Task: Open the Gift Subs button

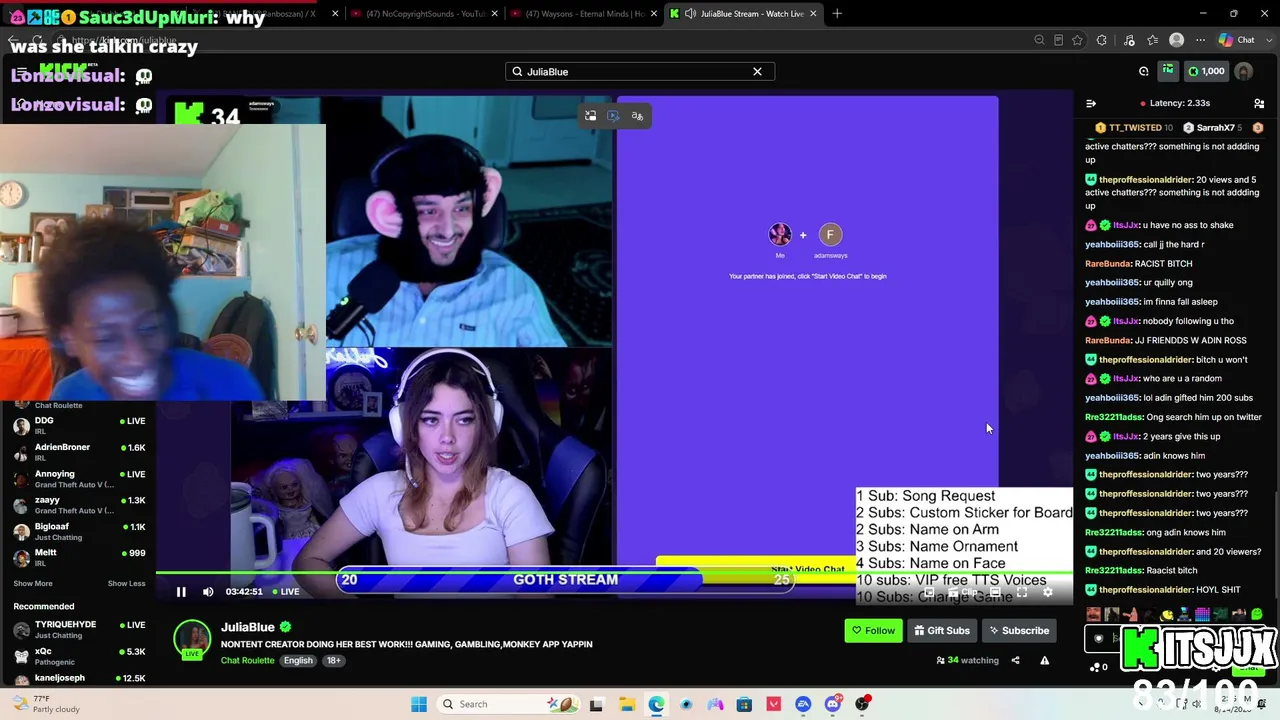Action: [x=942, y=631]
